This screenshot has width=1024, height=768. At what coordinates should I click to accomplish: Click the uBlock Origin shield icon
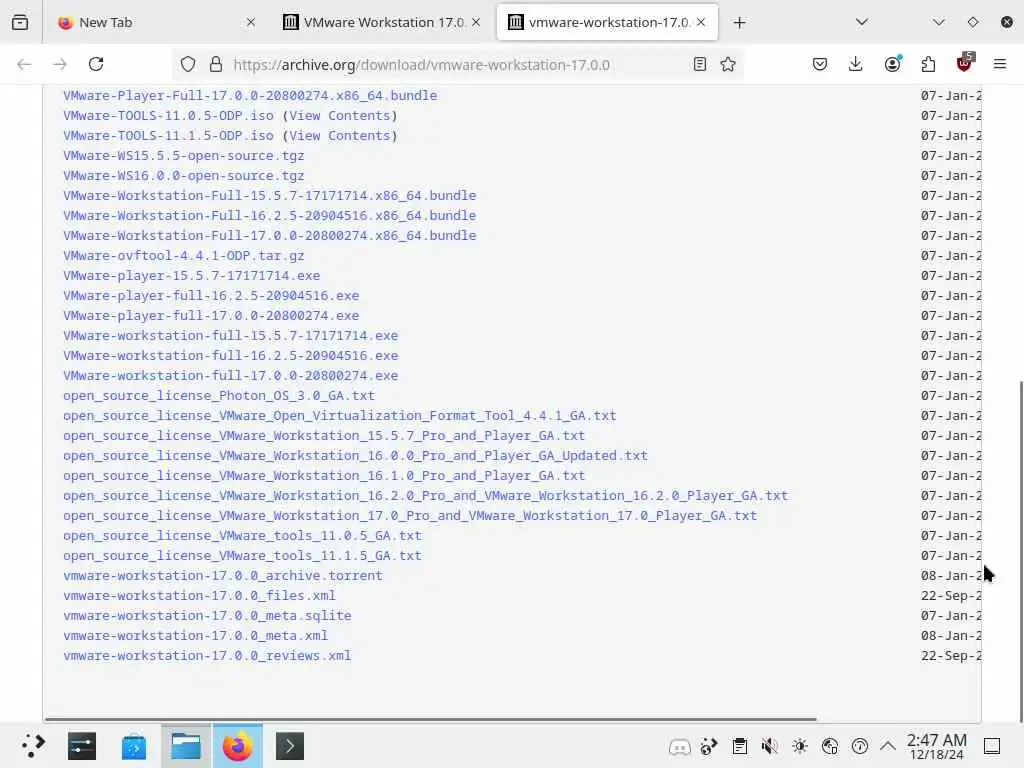click(x=965, y=63)
